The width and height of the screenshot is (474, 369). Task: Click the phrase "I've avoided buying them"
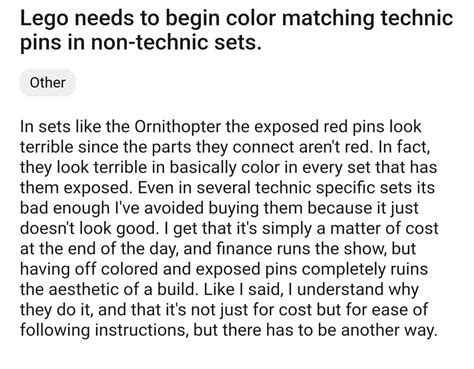click(x=209, y=208)
